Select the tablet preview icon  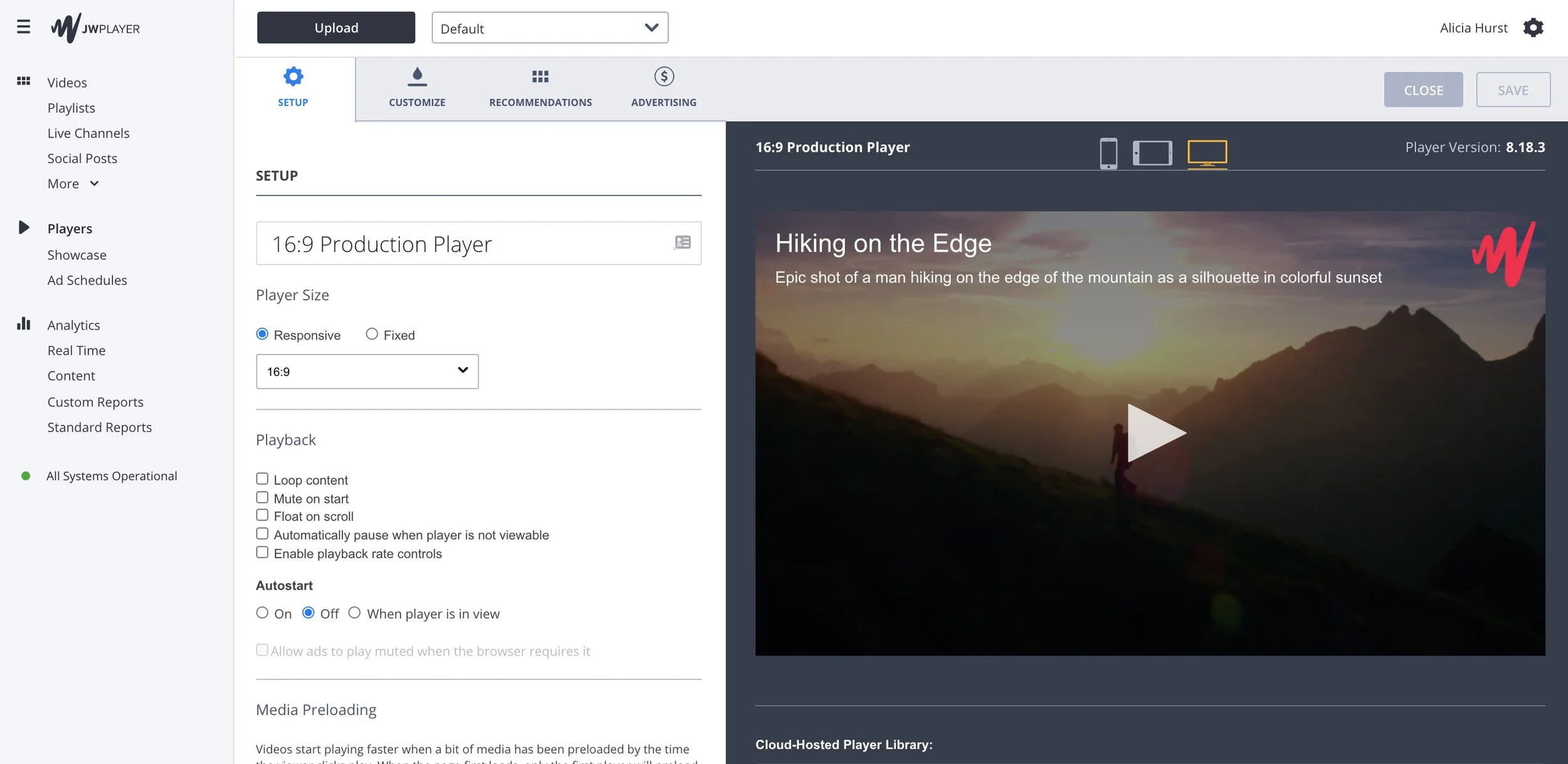point(1153,152)
